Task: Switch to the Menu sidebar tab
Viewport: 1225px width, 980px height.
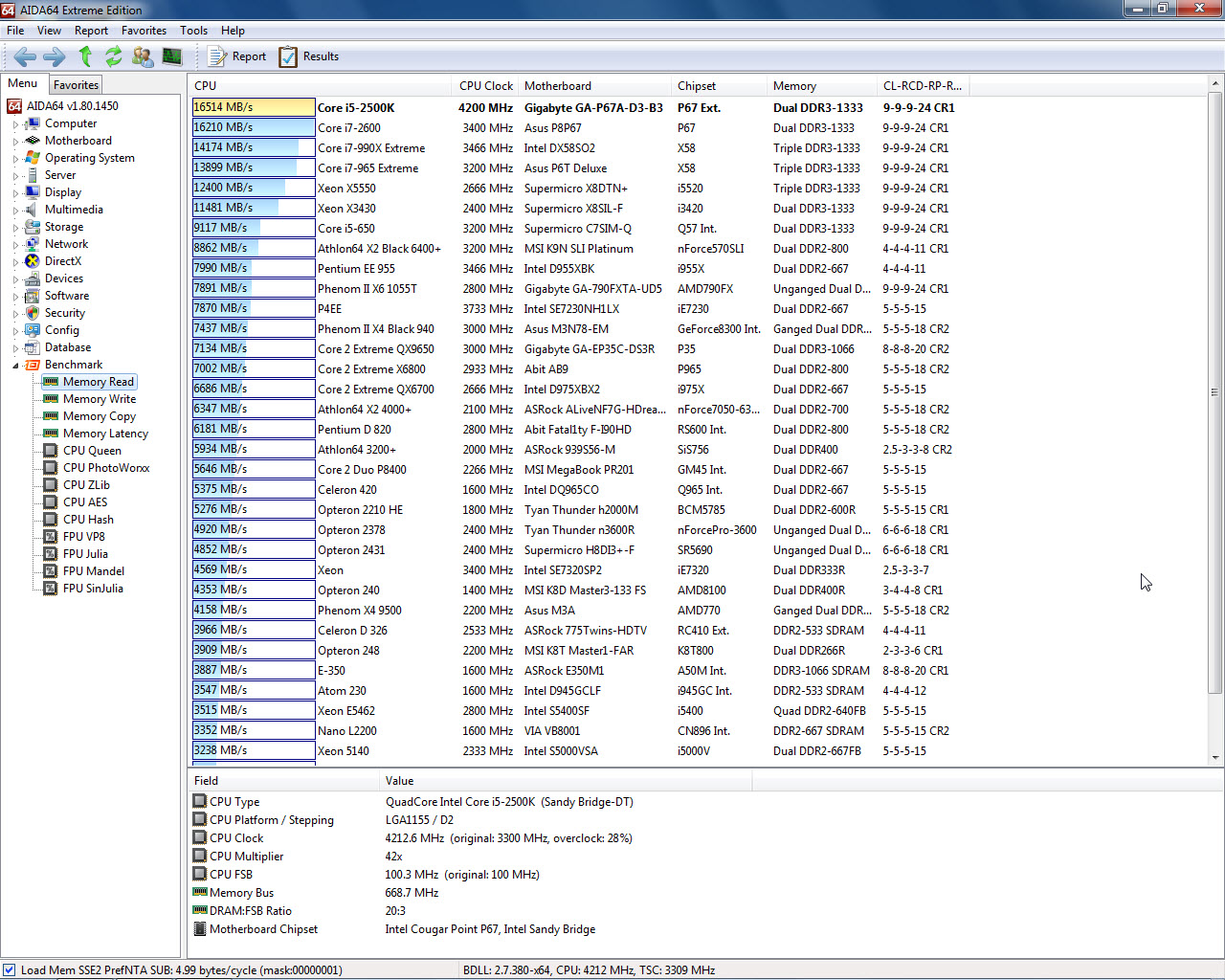Action: coord(23,83)
